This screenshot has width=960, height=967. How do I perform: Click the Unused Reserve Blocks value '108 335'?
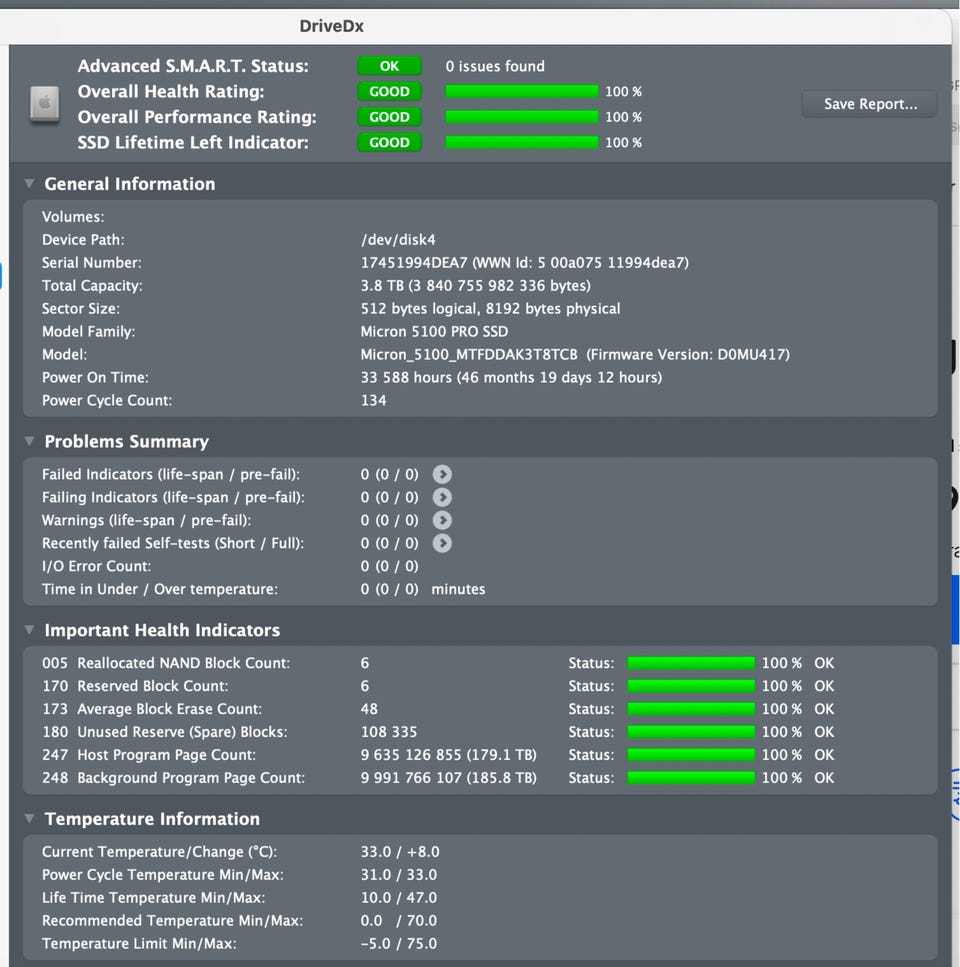[389, 732]
